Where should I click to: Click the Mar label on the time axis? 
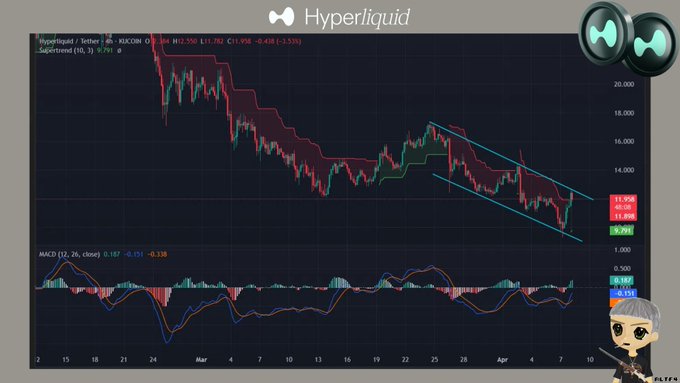201,360
